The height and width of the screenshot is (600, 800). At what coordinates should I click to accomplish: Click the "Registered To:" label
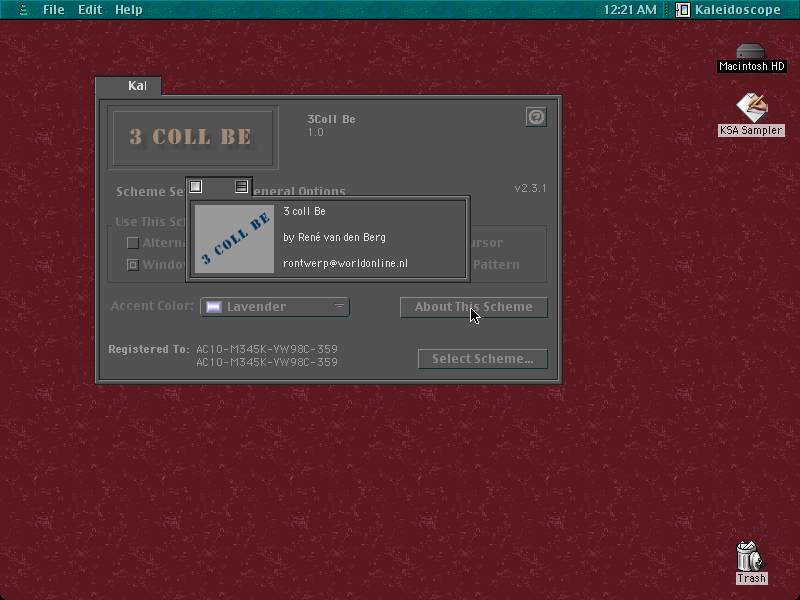(x=149, y=349)
